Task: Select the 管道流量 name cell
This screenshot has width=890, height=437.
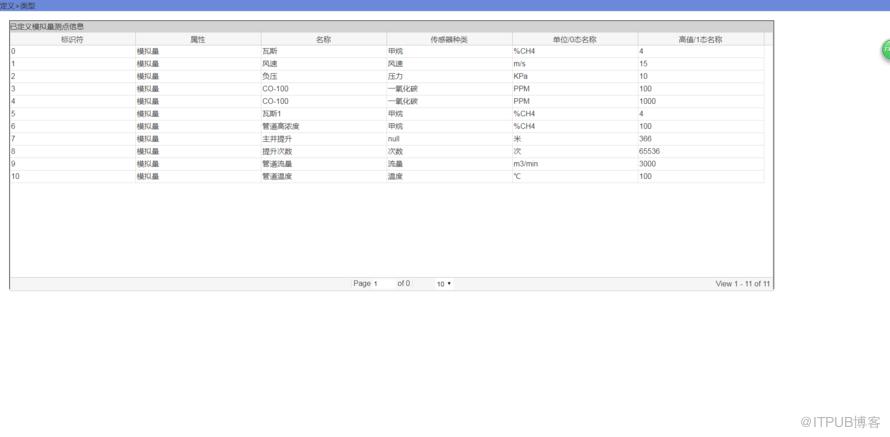Action: tap(324, 163)
